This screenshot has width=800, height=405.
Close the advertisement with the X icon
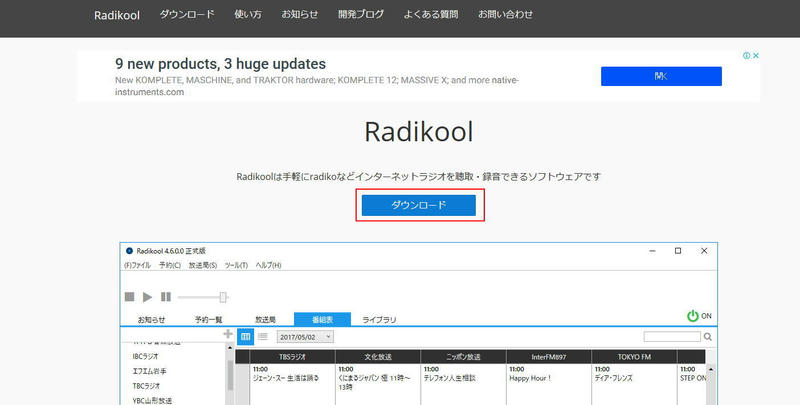tap(756, 55)
